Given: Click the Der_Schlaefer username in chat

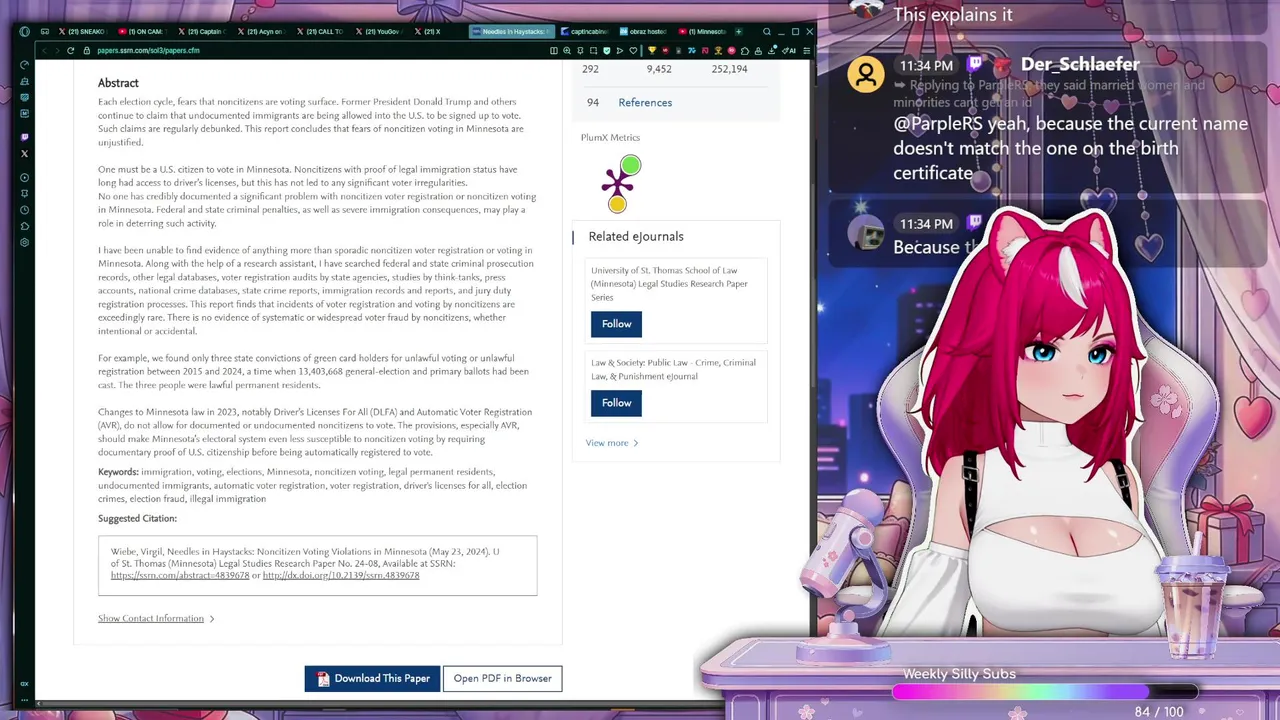Looking at the screenshot, I should [1080, 64].
